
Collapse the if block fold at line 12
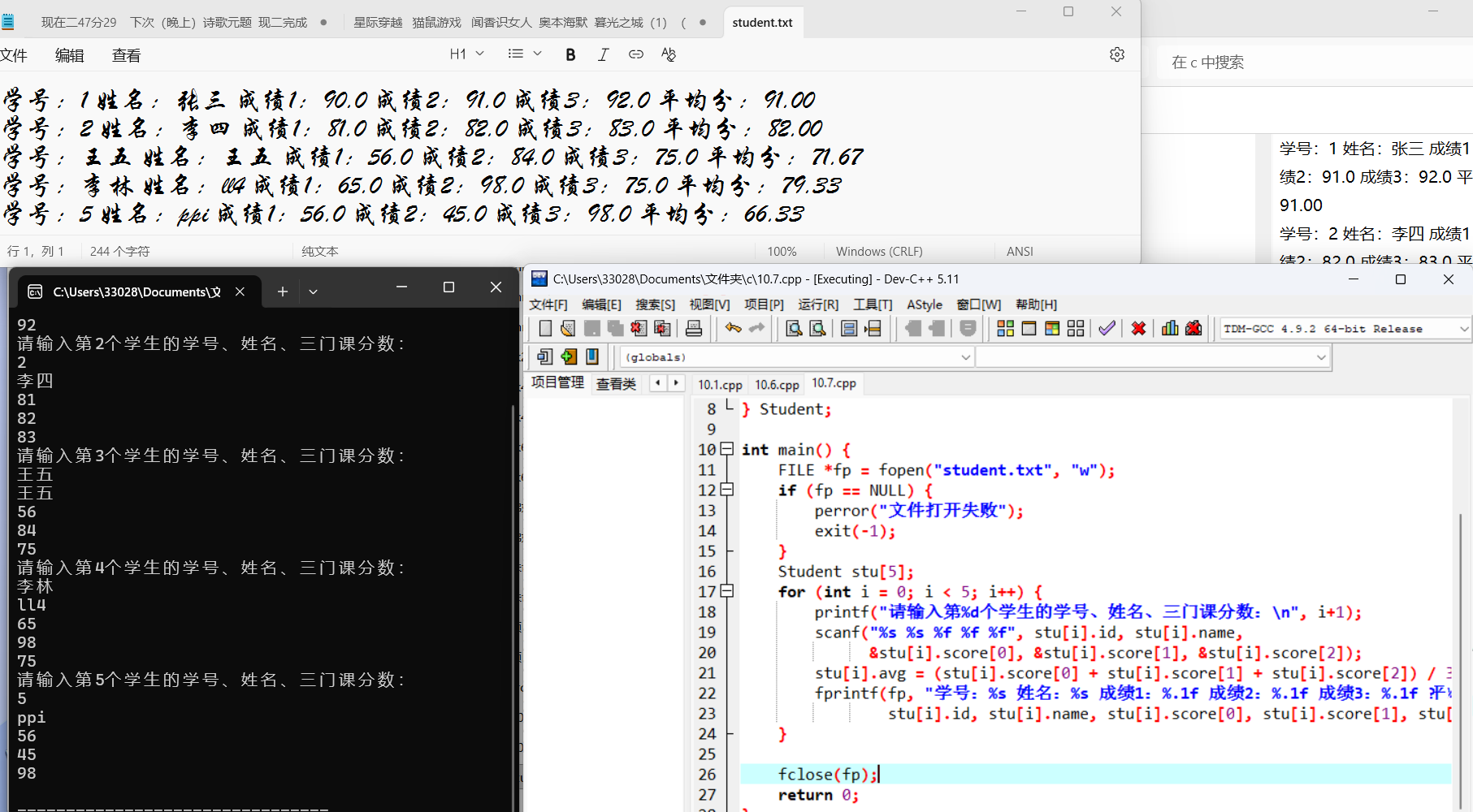727,490
